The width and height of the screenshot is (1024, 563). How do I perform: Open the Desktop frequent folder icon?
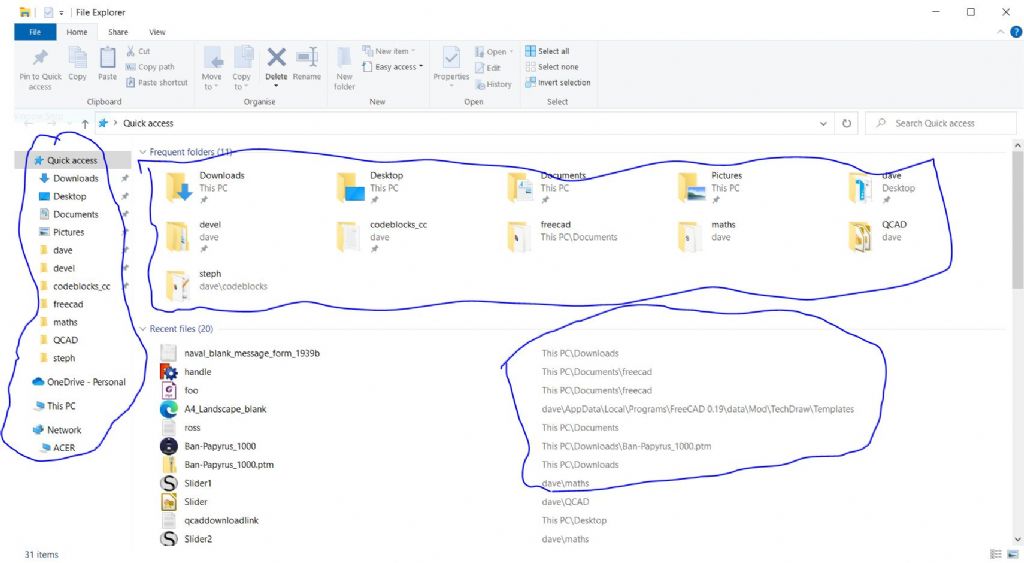[349, 187]
